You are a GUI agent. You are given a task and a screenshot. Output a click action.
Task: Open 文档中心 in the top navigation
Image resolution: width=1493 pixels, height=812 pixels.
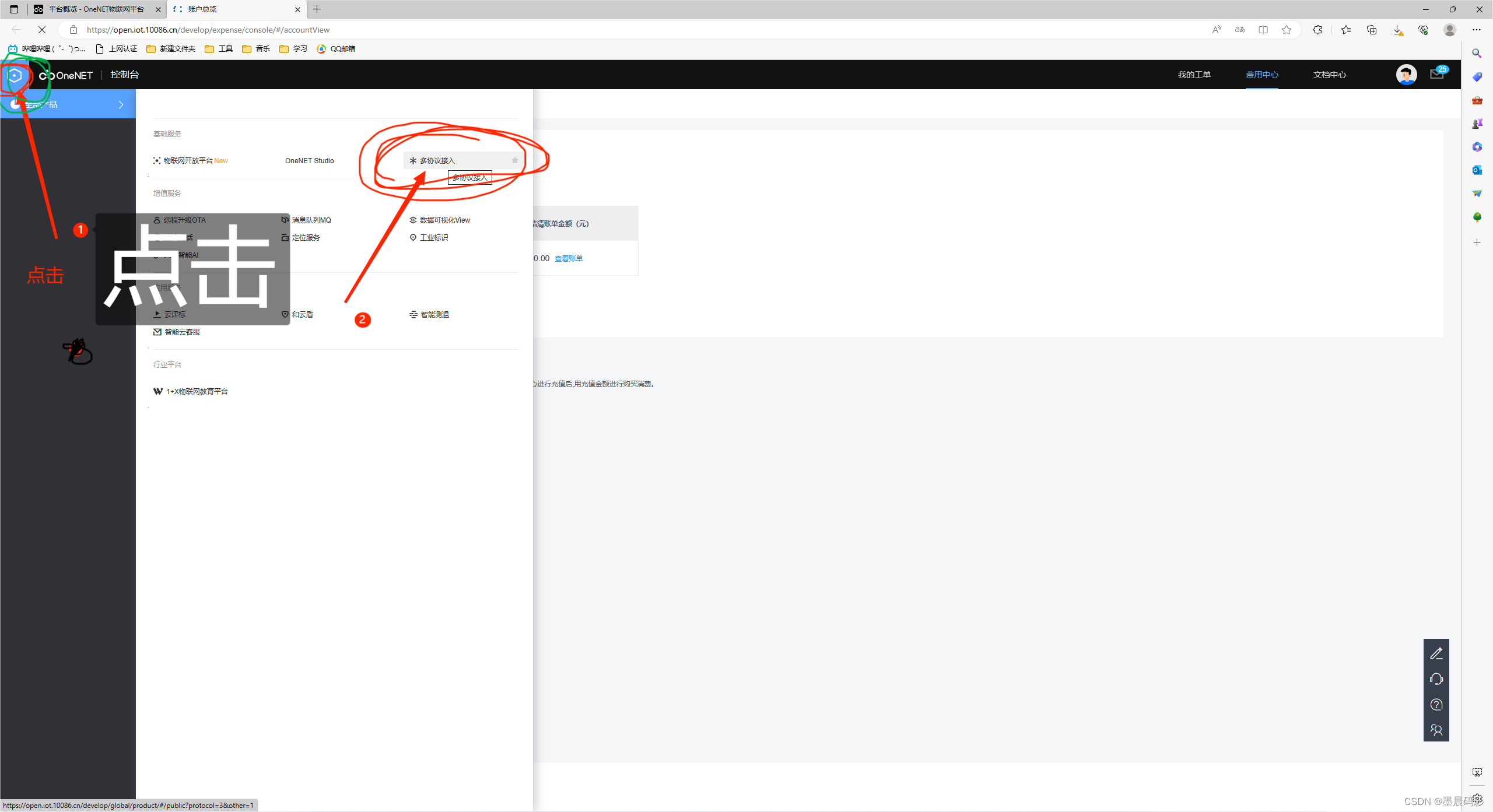pyautogui.click(x=1330, y=75)
